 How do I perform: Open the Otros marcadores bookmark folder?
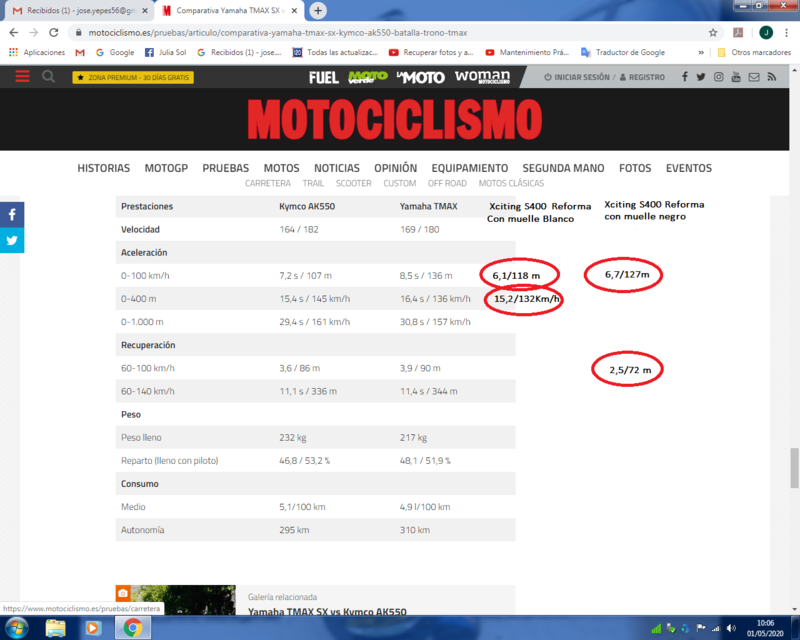[x=754, y=53]
